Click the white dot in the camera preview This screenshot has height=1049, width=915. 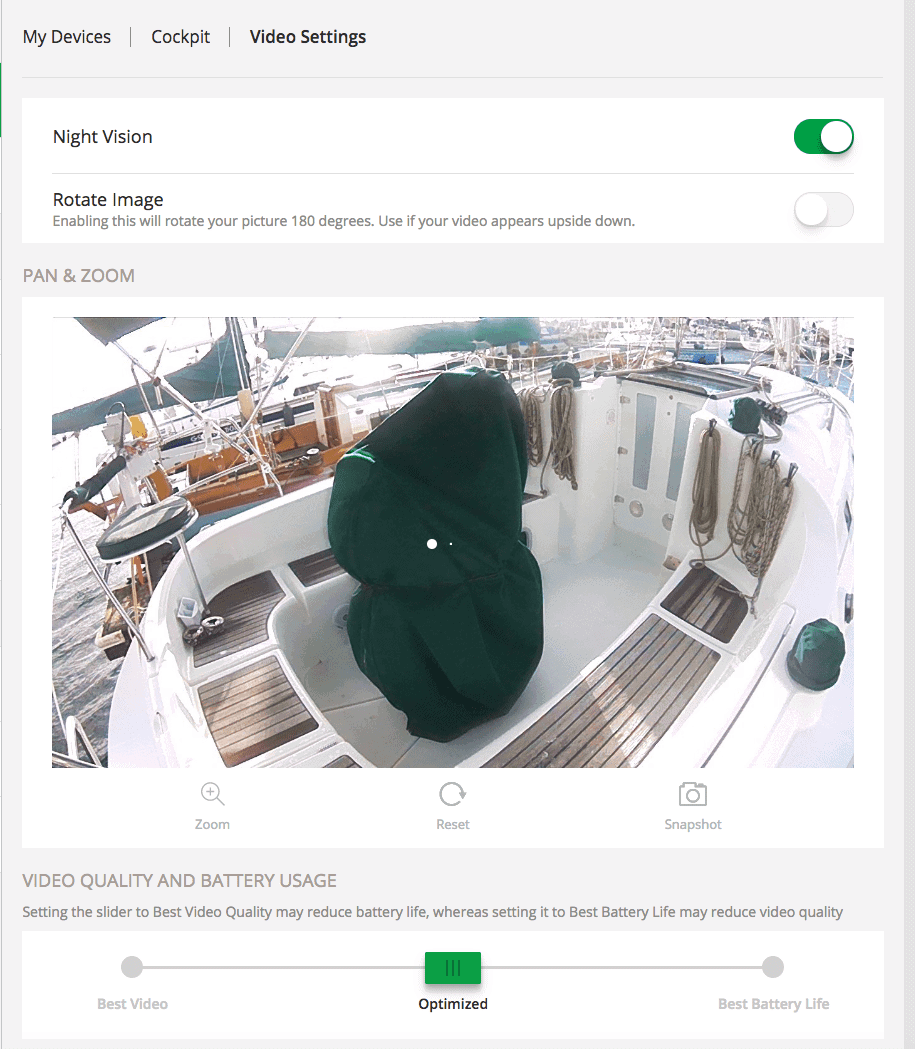(432, 543)
